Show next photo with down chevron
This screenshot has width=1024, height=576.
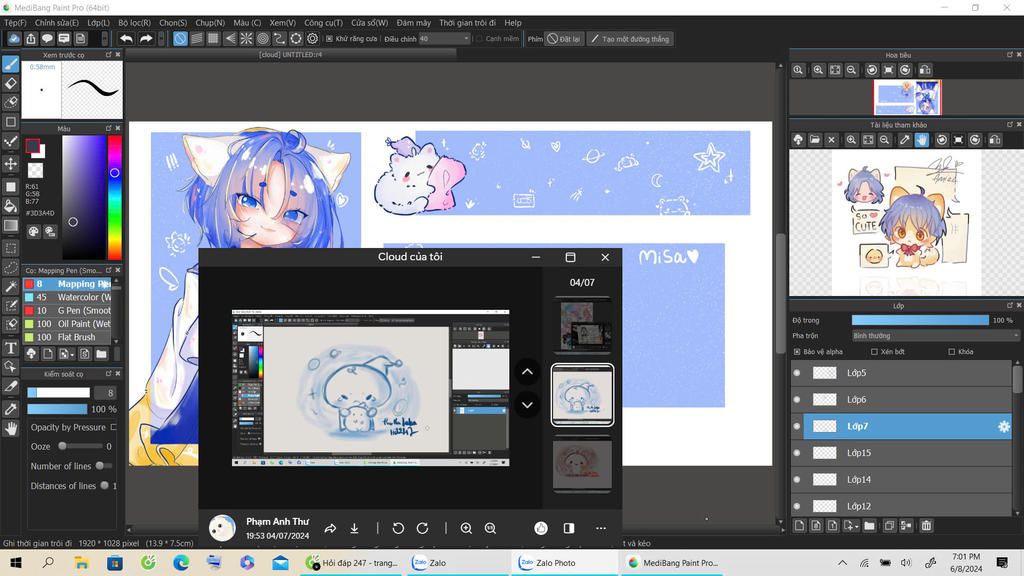(x=527, y=405)
